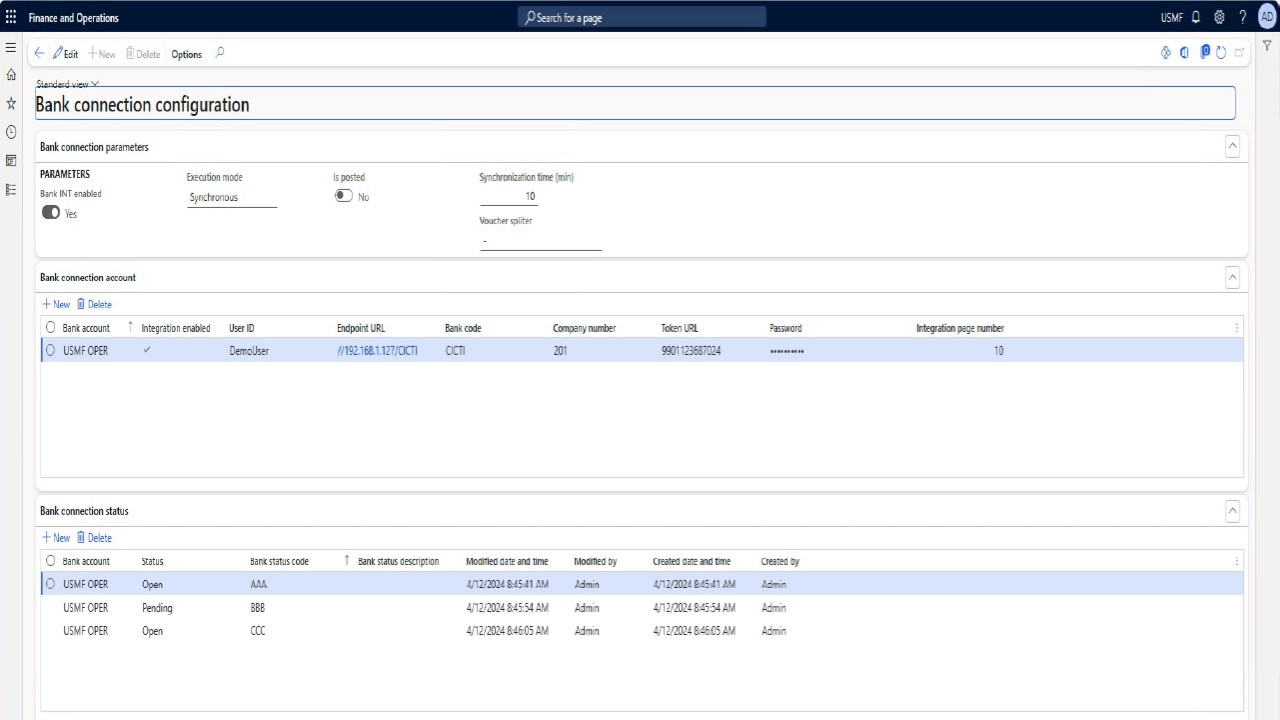Open help question mark icon
Viewport: 1280px width, 720px height.
tap(1243, 17)
